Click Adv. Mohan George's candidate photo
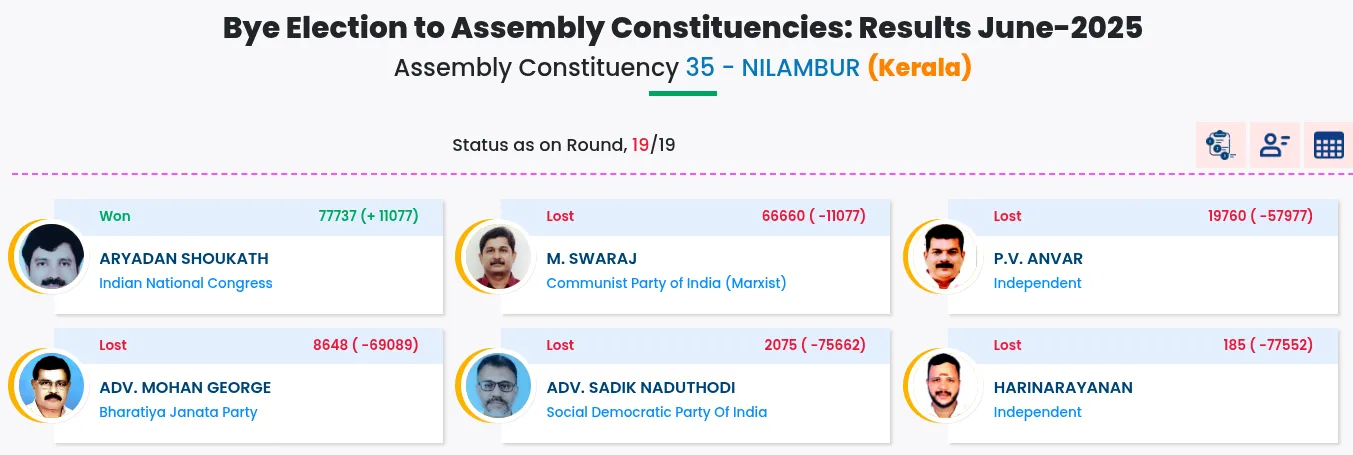The width and height of the screenshot is (1353, 455). [x=50, y=386]
